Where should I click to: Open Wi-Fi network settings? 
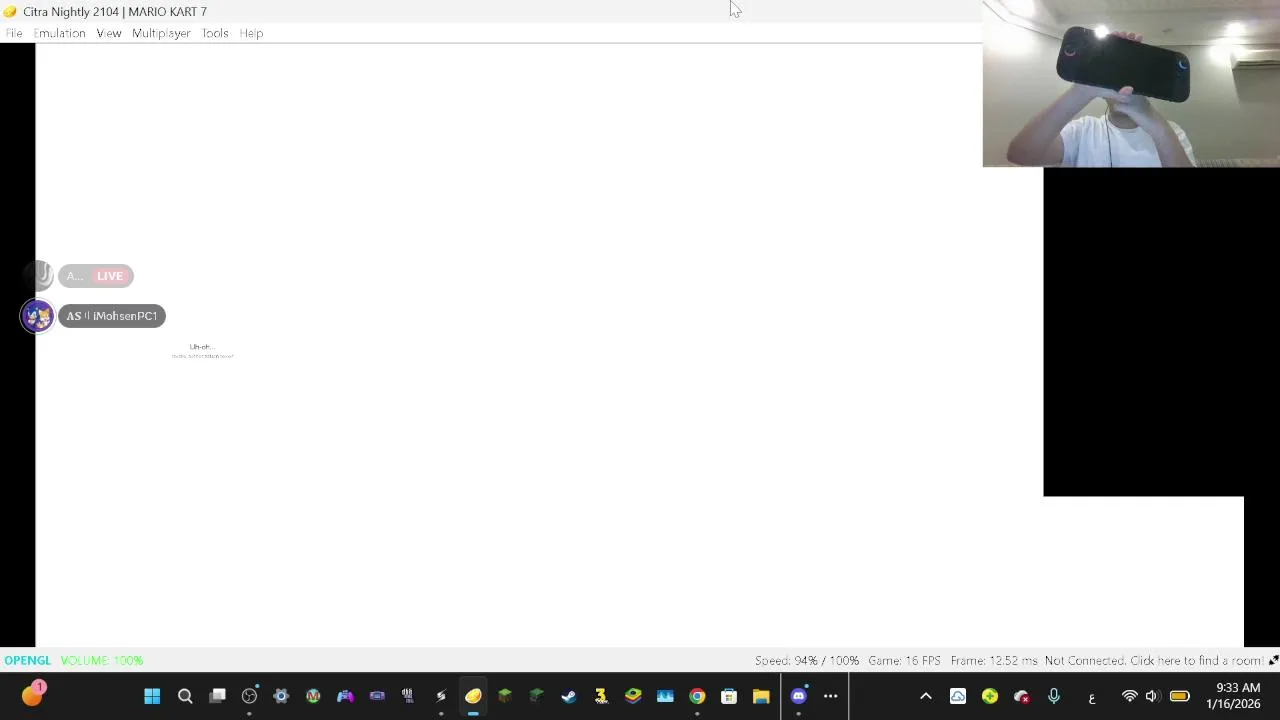(1129, 696)
